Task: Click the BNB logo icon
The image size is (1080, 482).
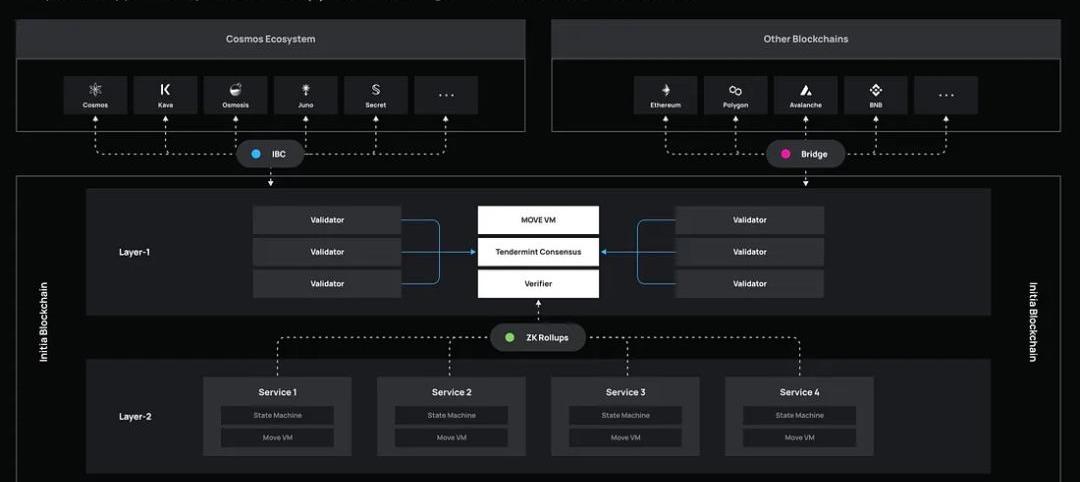Action: pyautogui.click(x=875, y=90)
